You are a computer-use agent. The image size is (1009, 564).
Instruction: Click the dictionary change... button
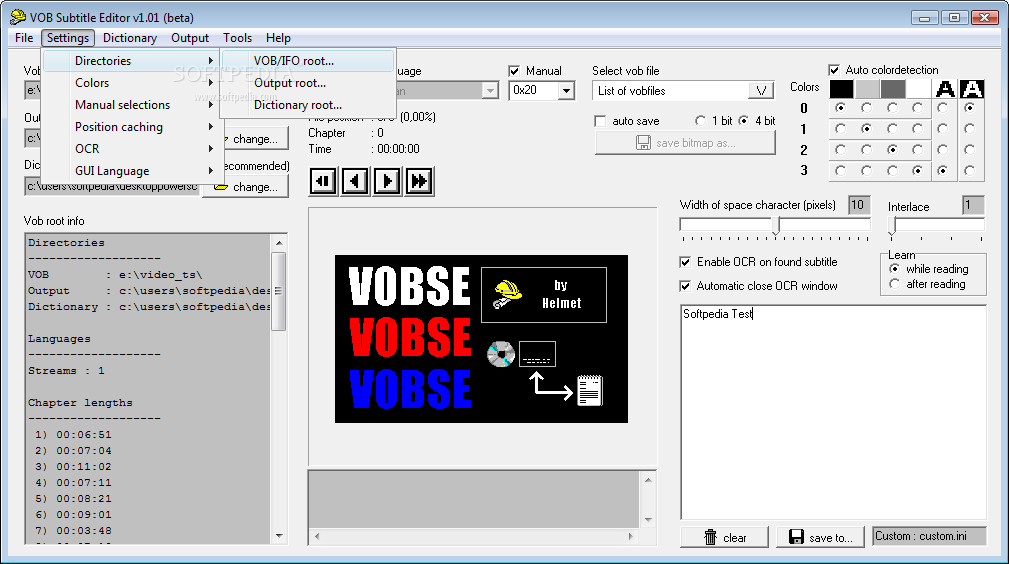pos(246,187)
